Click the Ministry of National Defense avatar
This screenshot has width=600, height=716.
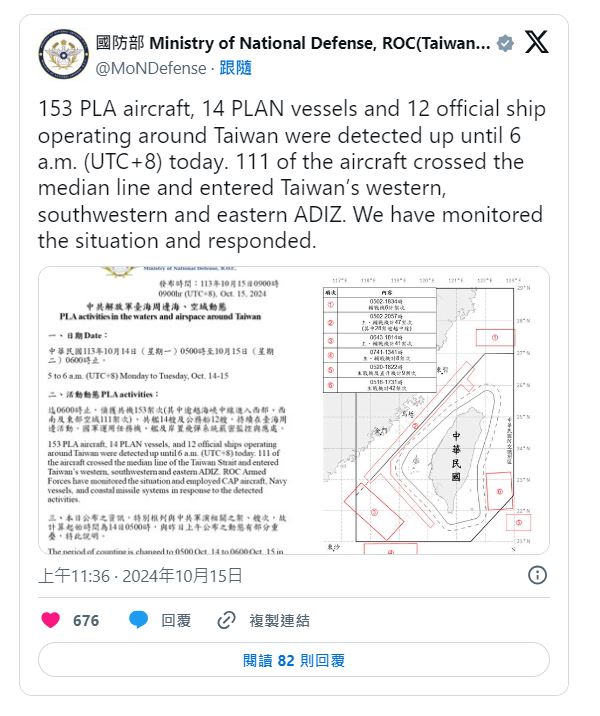tap(63, 55)
